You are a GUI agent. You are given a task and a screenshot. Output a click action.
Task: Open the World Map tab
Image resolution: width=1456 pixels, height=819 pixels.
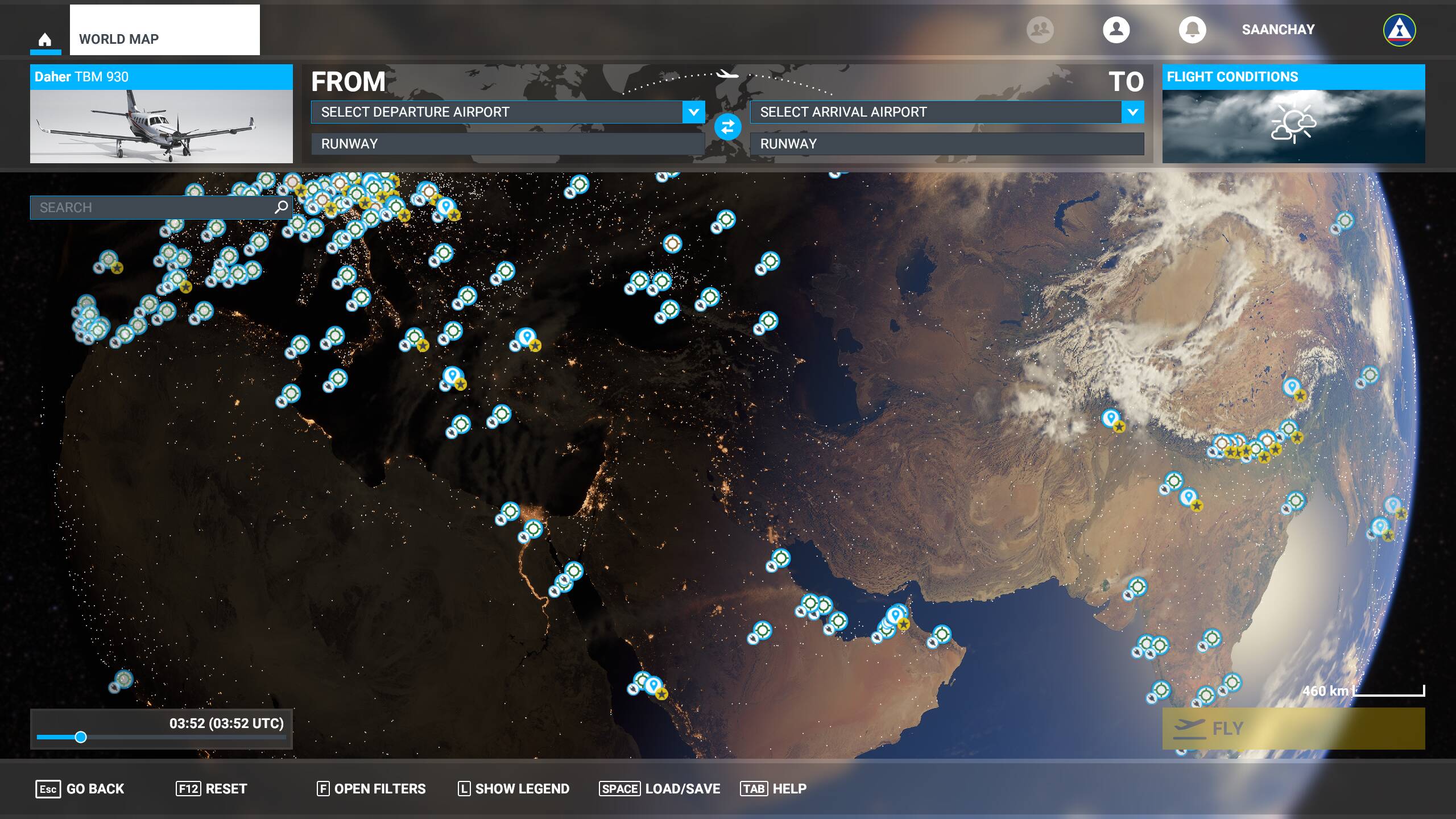click(165, 30)
